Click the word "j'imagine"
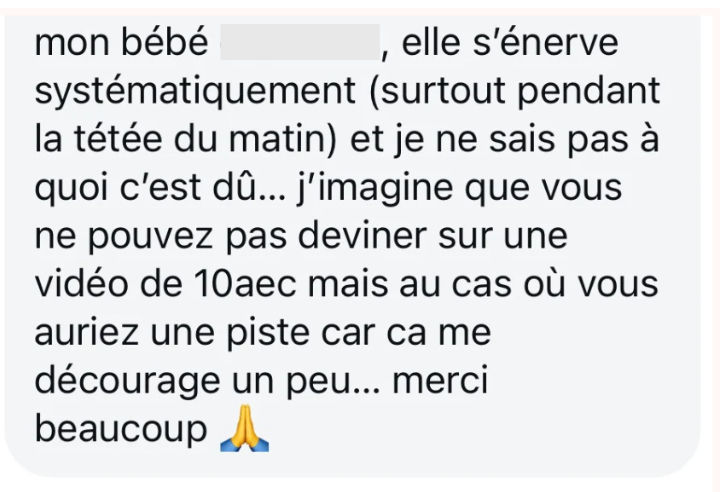 click(x=375, y=188)
